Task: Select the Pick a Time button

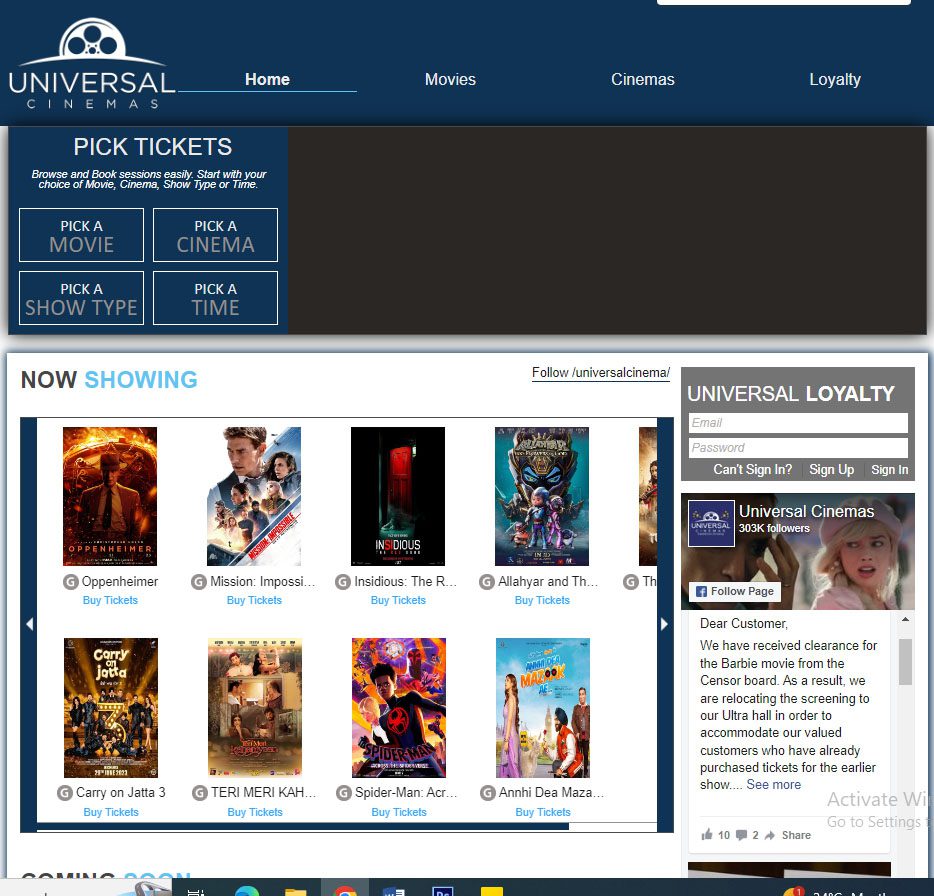Action: [216, 298]
